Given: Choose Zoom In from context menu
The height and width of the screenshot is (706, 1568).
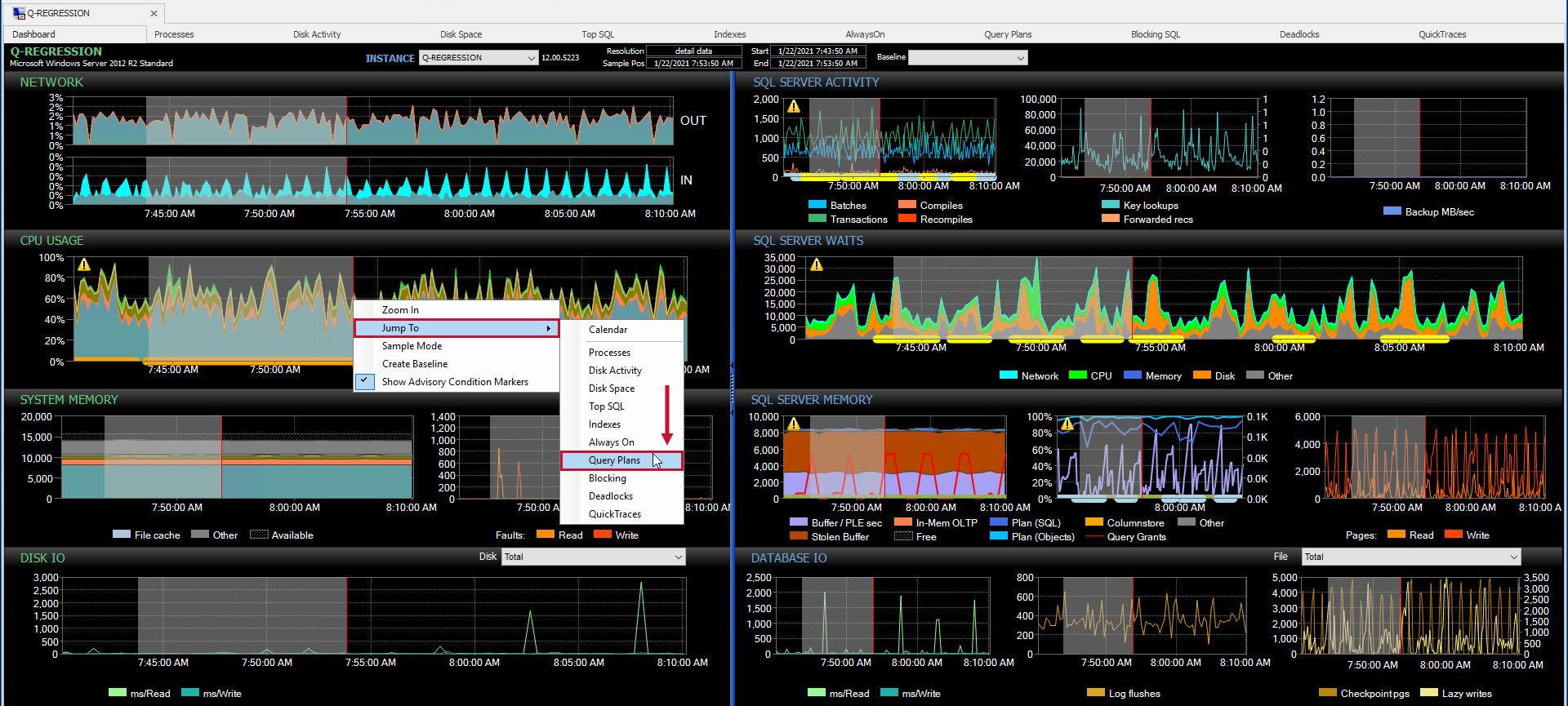Looking at the screenshot, I should (x=400, y=310).
